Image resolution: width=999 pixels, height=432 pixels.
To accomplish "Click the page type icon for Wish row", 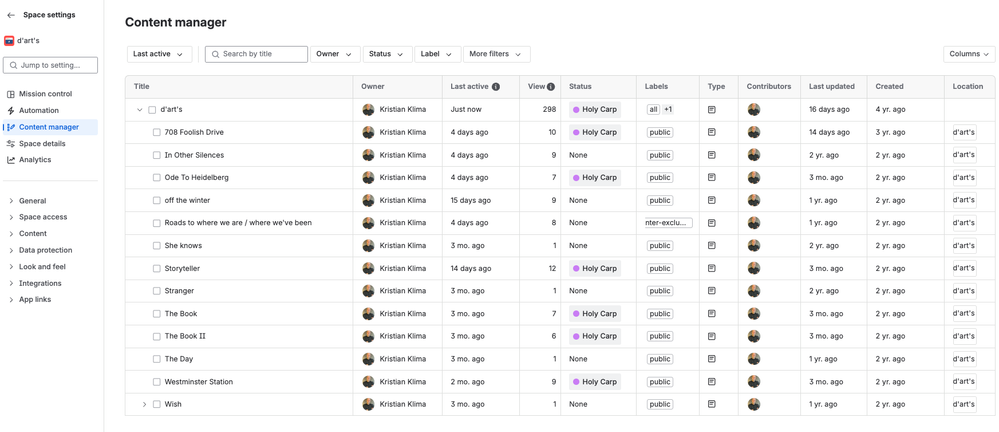I will coord(712,404).
